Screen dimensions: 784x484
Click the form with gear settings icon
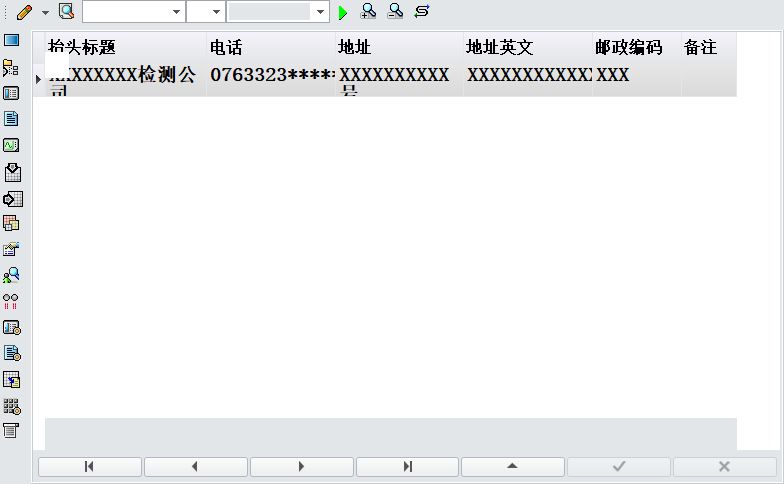click(12, 328)
